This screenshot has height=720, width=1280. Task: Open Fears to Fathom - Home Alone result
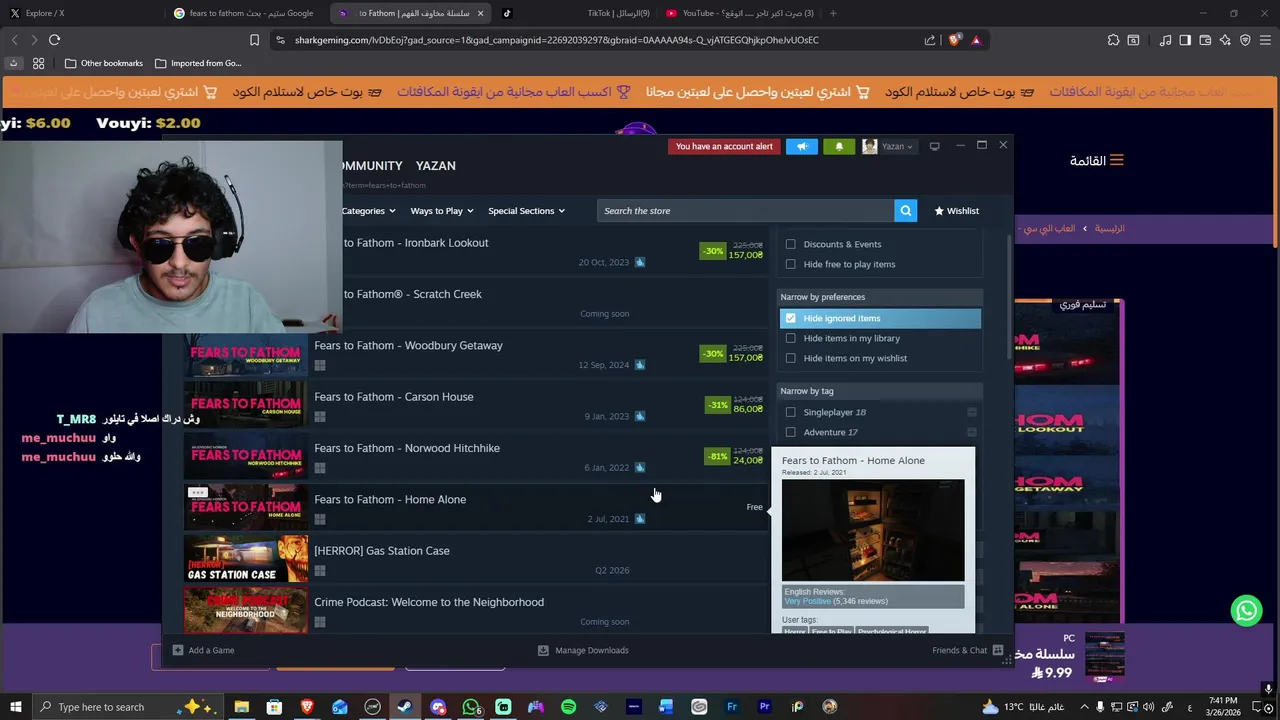475,507
